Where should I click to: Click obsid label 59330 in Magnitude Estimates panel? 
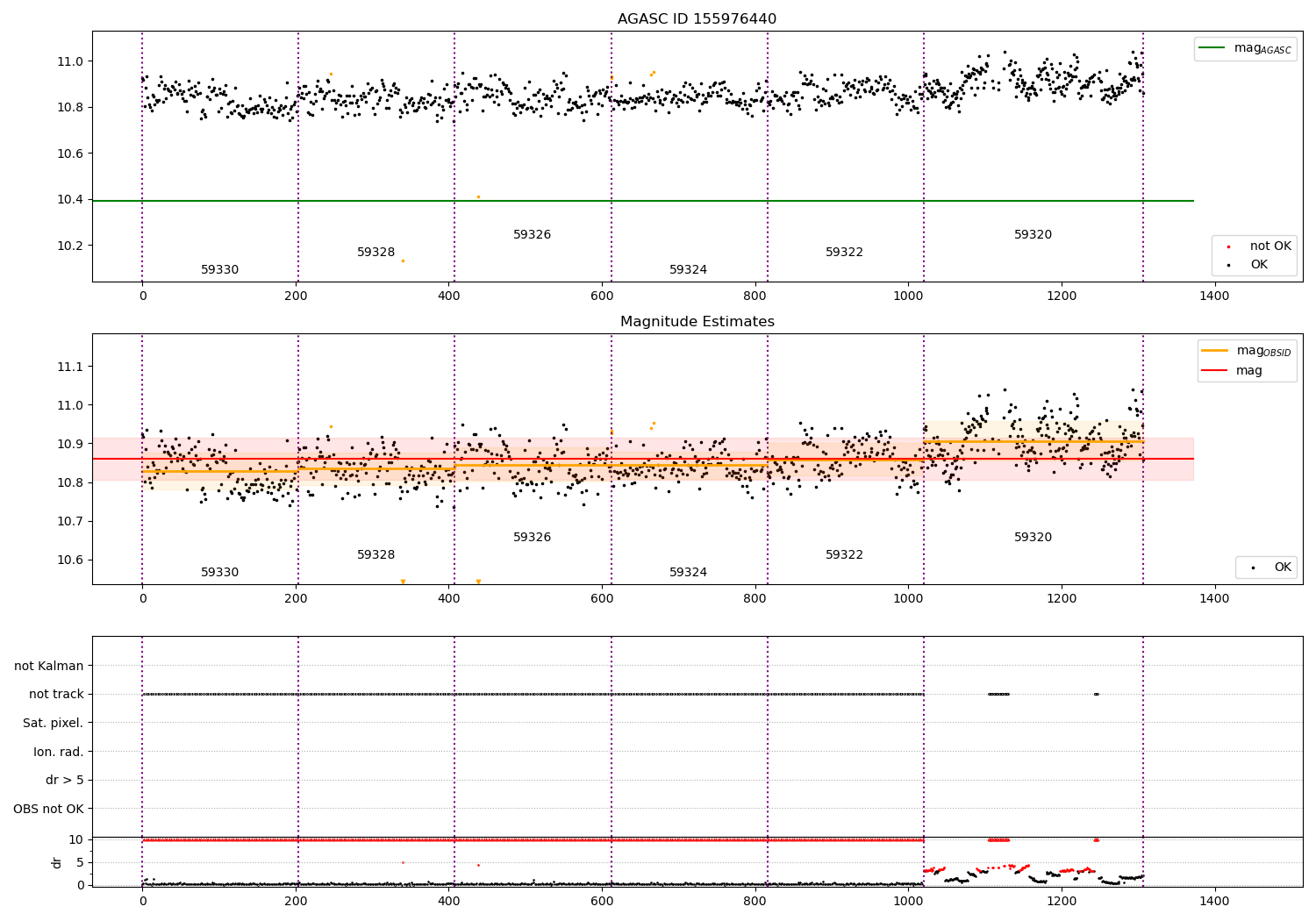point(219,573)
